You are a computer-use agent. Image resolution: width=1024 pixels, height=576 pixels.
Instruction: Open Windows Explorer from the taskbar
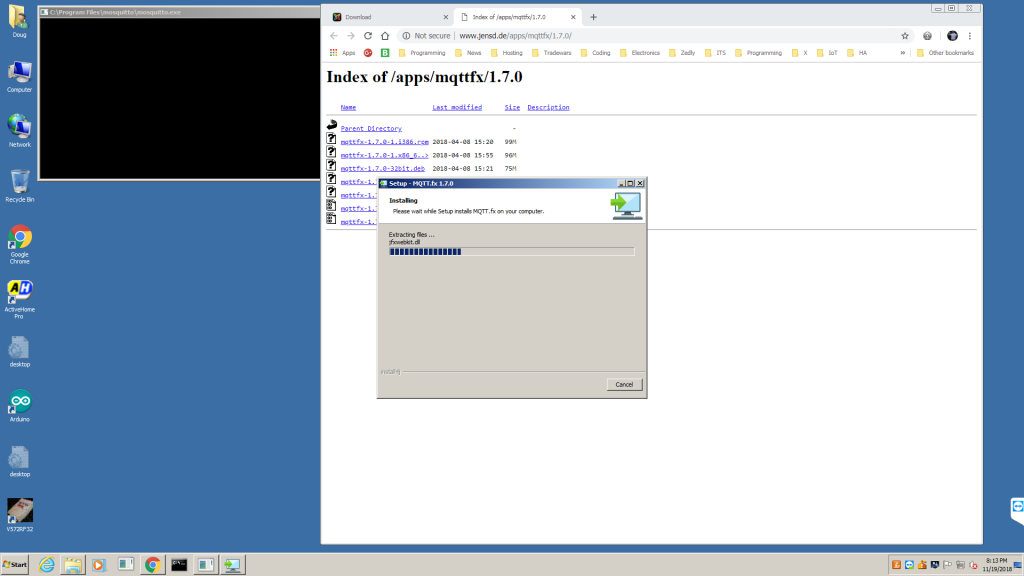73,565
